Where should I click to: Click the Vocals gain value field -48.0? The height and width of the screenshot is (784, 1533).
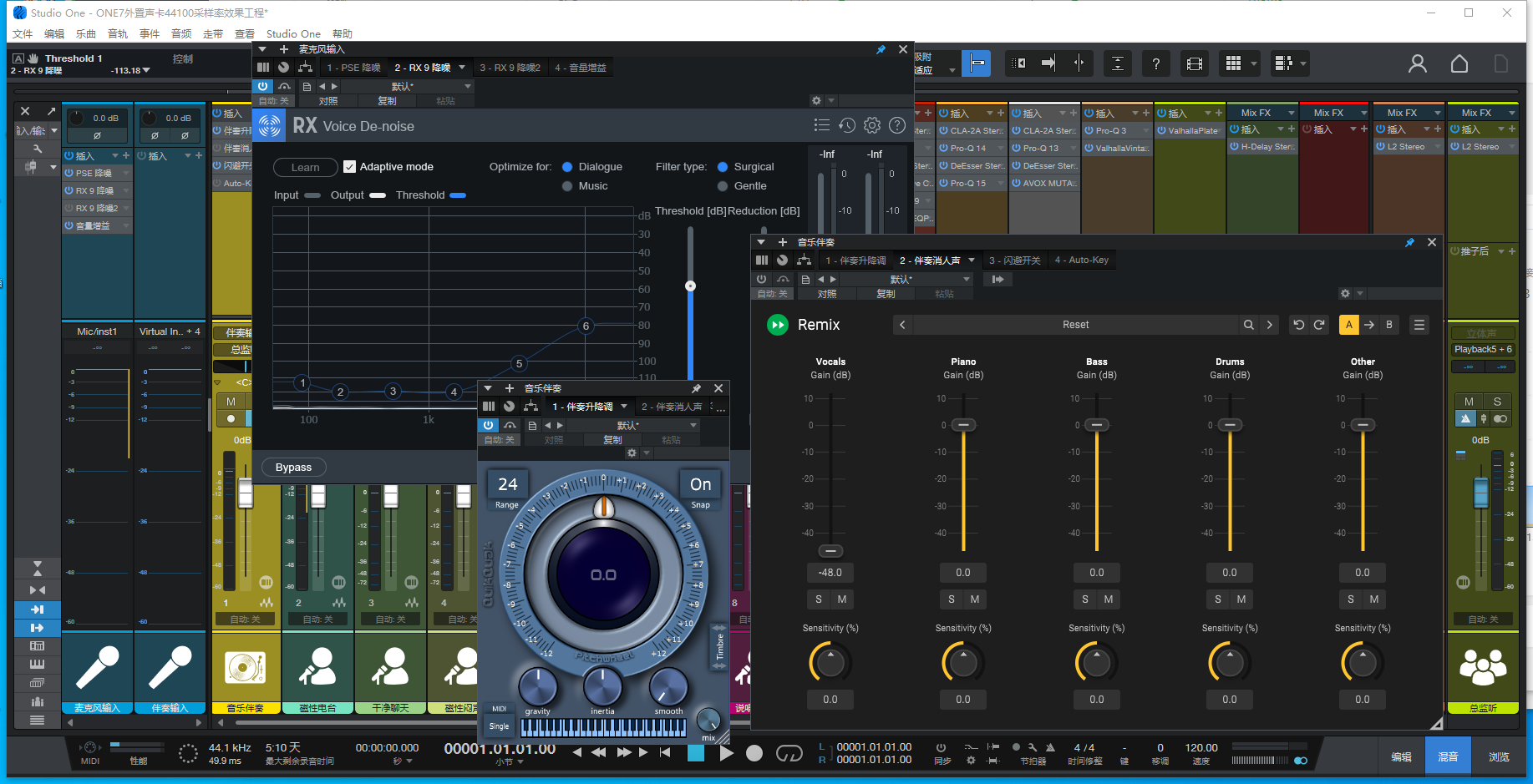tap(830, 573)
